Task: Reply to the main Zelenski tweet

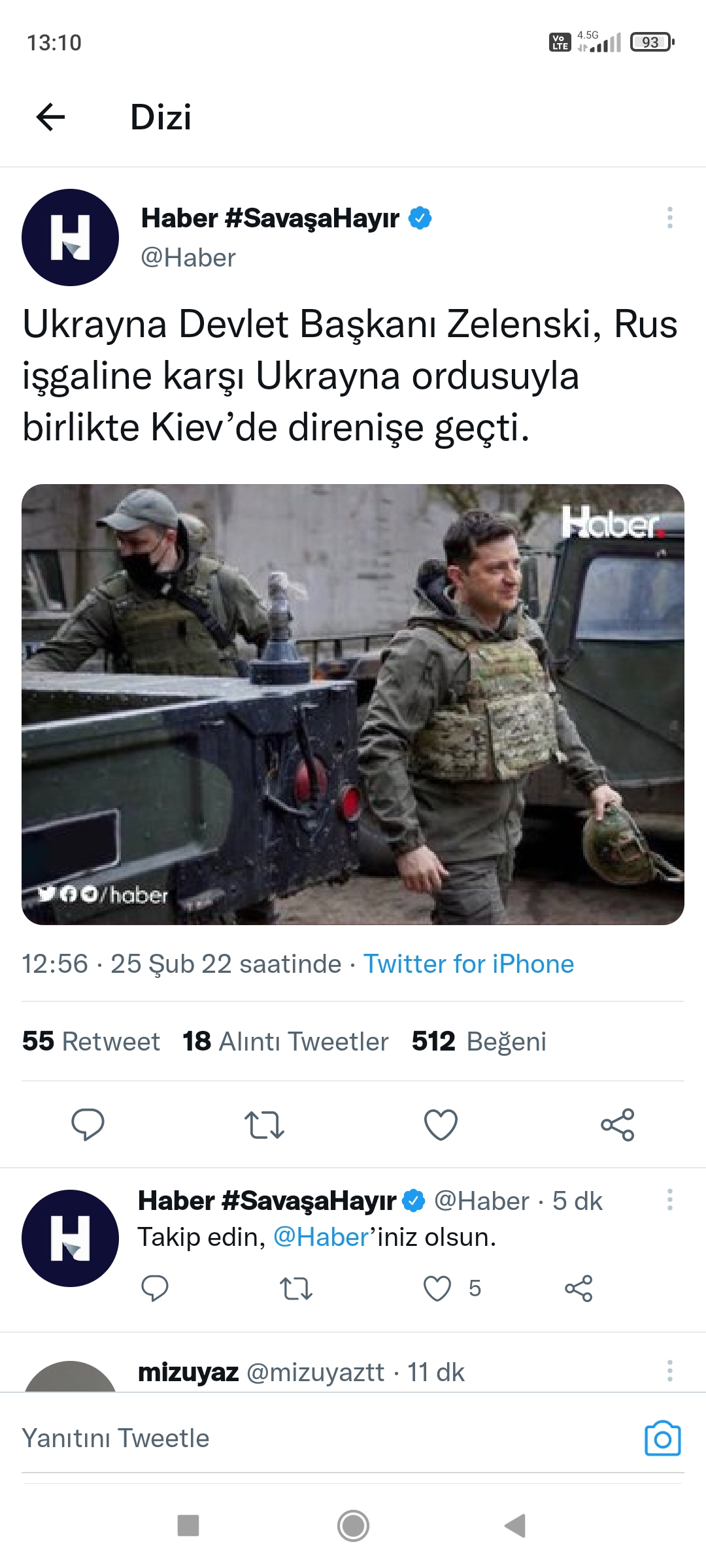Action: pos(88,1124)
